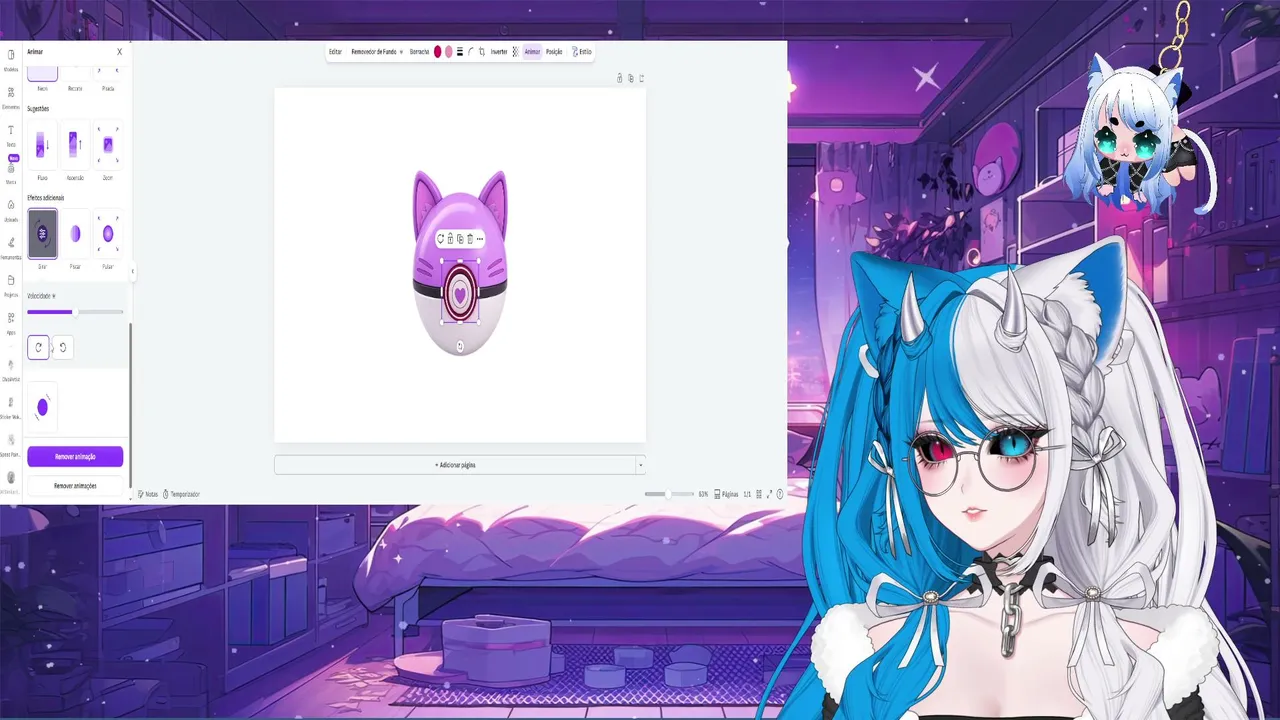The width and height of the screenshot is (1280, 720).
Task: Open the dark red color swatch
Action: click(x=437, y=52)
